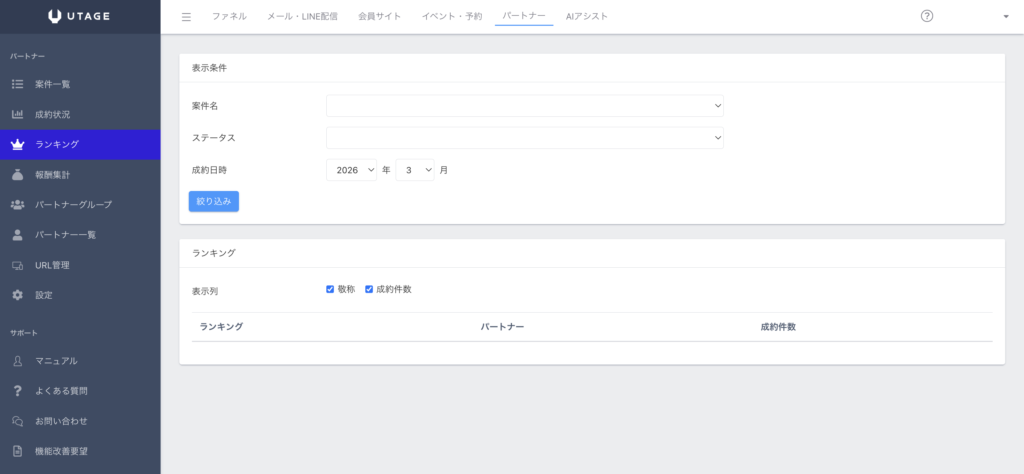Open the 案件名 dropdown

pyautogui.click(x=524, y=106)
